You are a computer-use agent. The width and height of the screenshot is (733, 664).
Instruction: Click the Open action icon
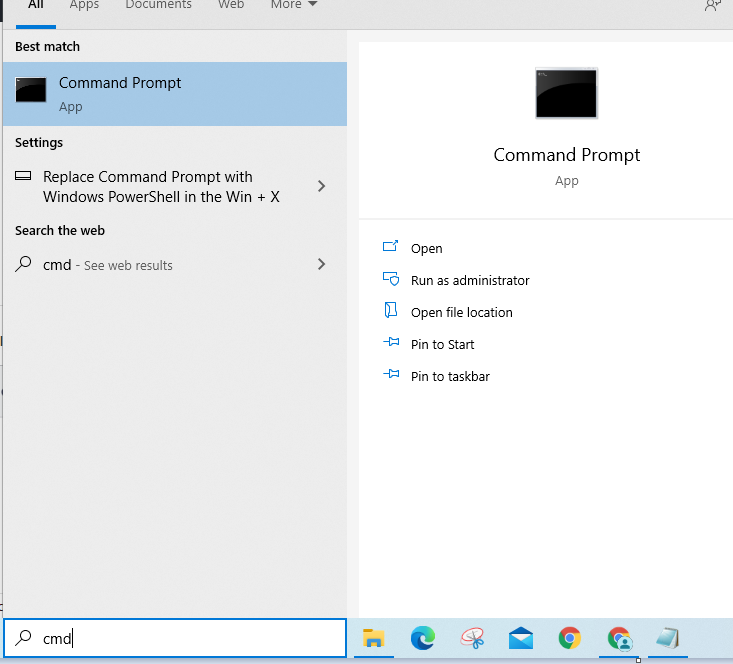pyautogui.click(x=390, y=246)
